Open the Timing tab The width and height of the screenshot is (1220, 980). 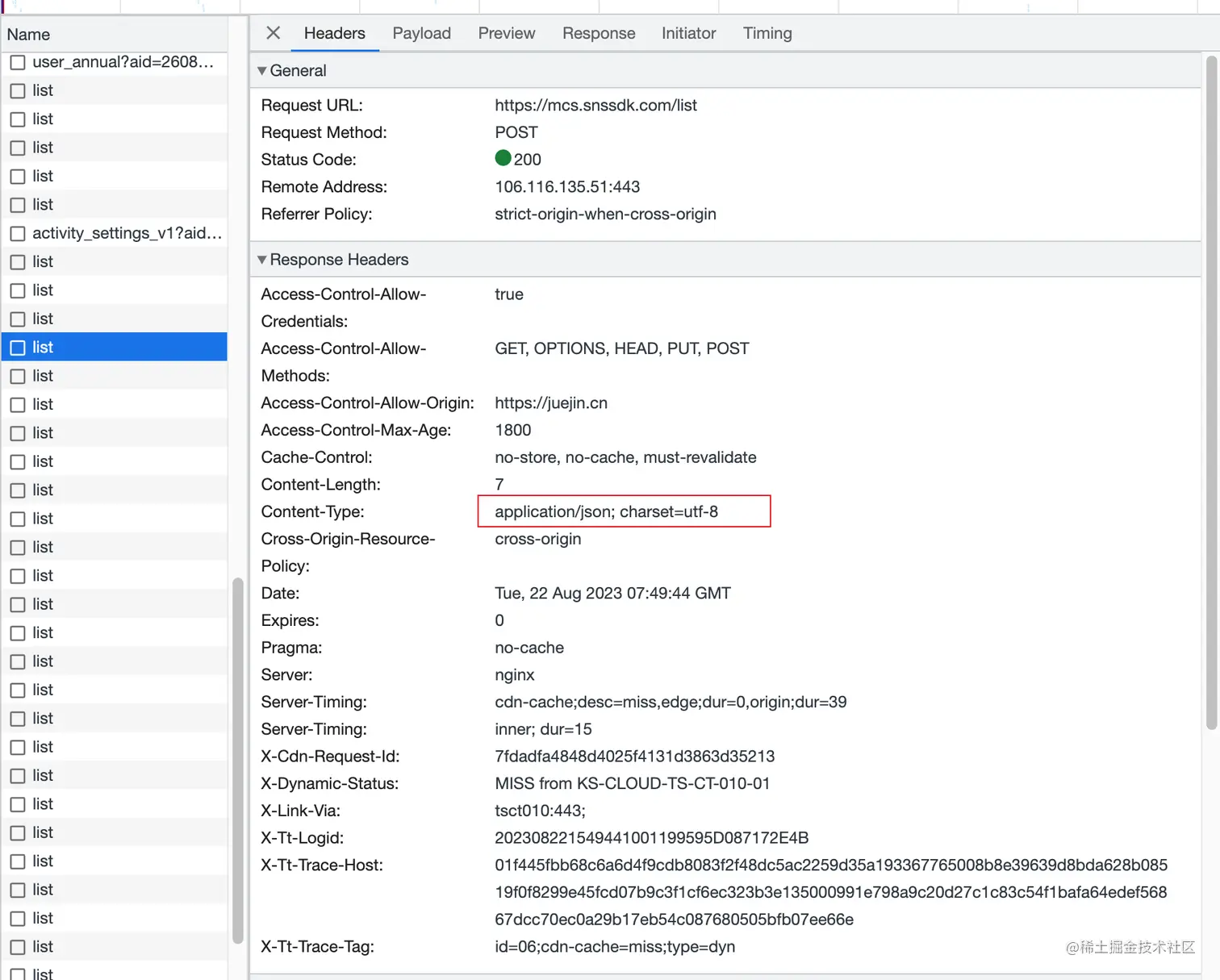pyautogui.click(x=767, y=33)
